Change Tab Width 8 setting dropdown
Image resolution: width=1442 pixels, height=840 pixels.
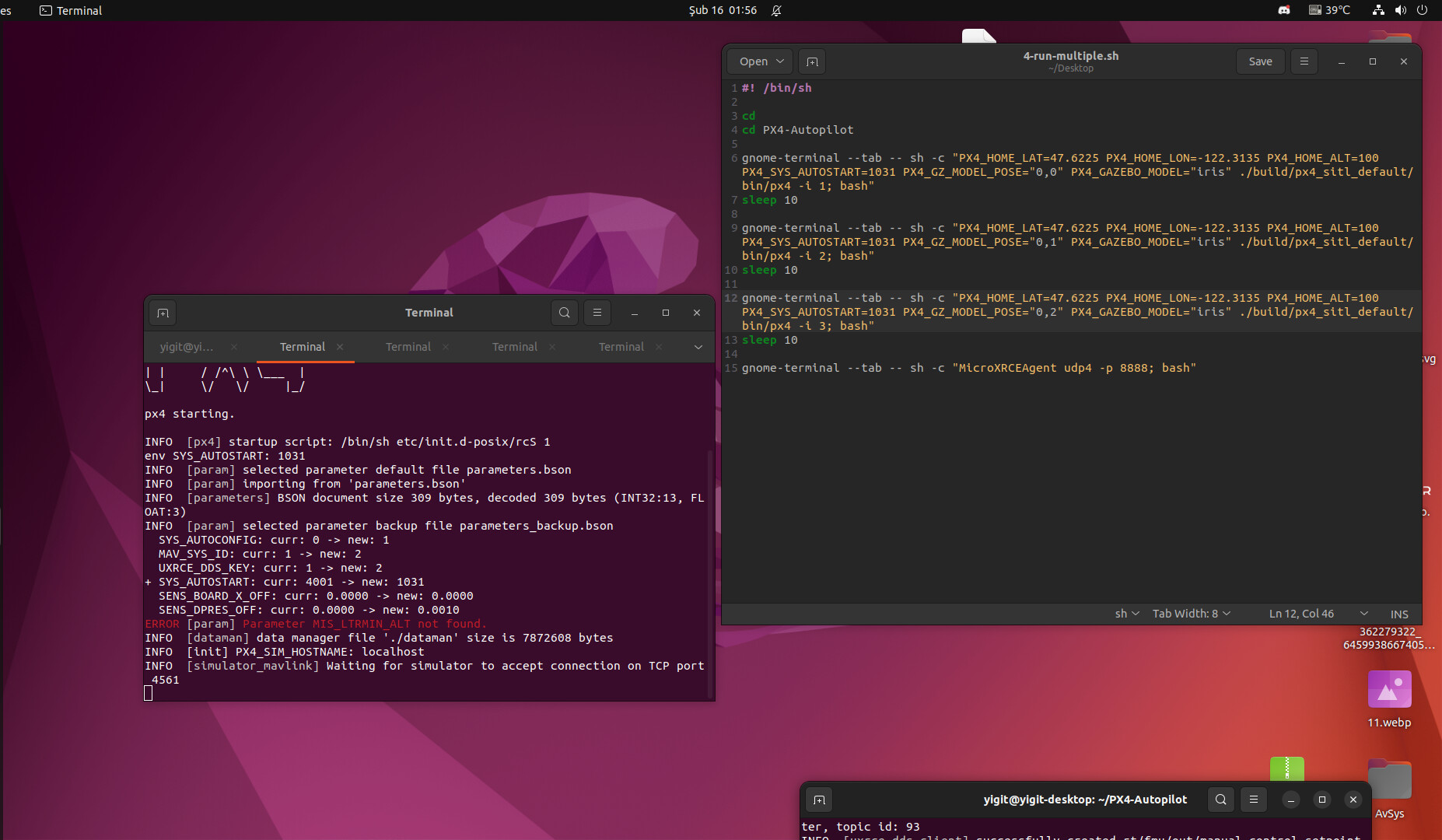(1192, 614)
